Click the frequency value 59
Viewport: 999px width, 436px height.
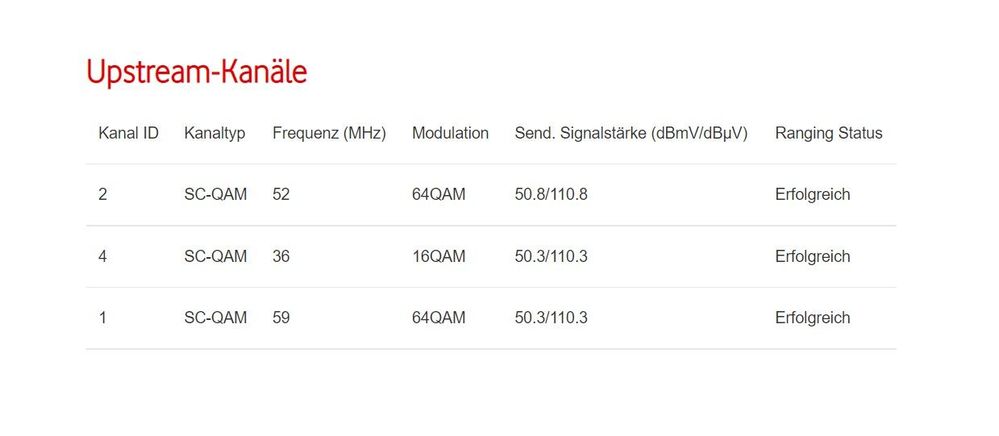point(281,318)
